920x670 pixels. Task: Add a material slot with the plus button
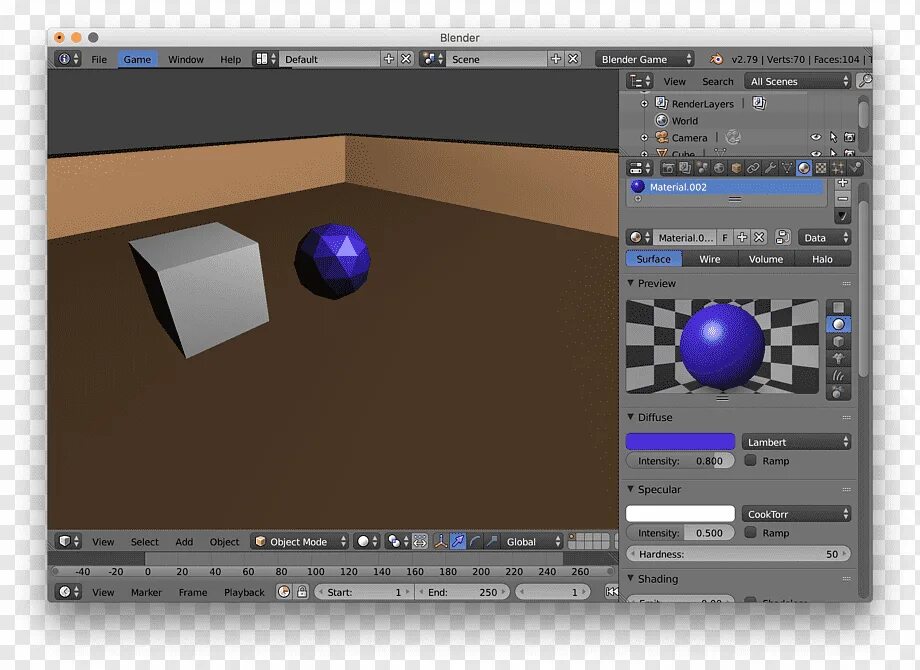(843, 183)
